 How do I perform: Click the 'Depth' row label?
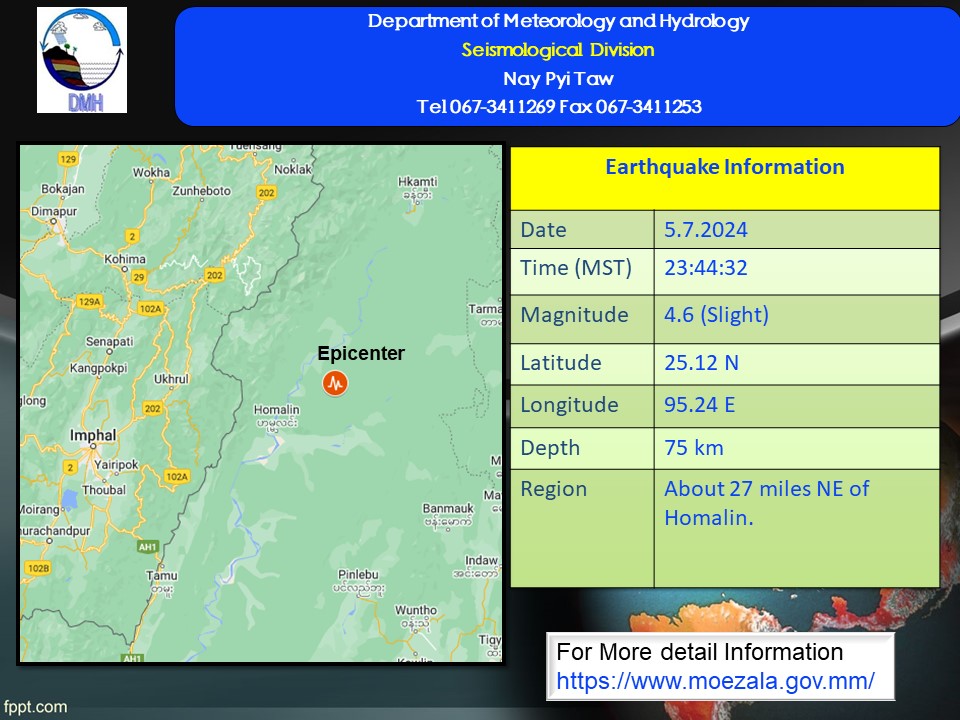(550, 448)
